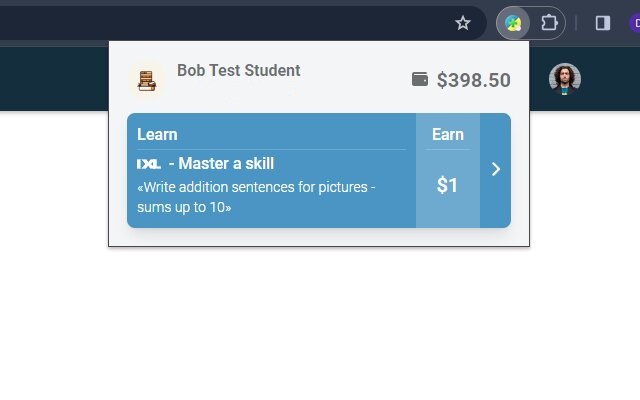Screen dimensions: 640x400
Task: Select the Bob Test Student name
Action: tap(238, 70)
